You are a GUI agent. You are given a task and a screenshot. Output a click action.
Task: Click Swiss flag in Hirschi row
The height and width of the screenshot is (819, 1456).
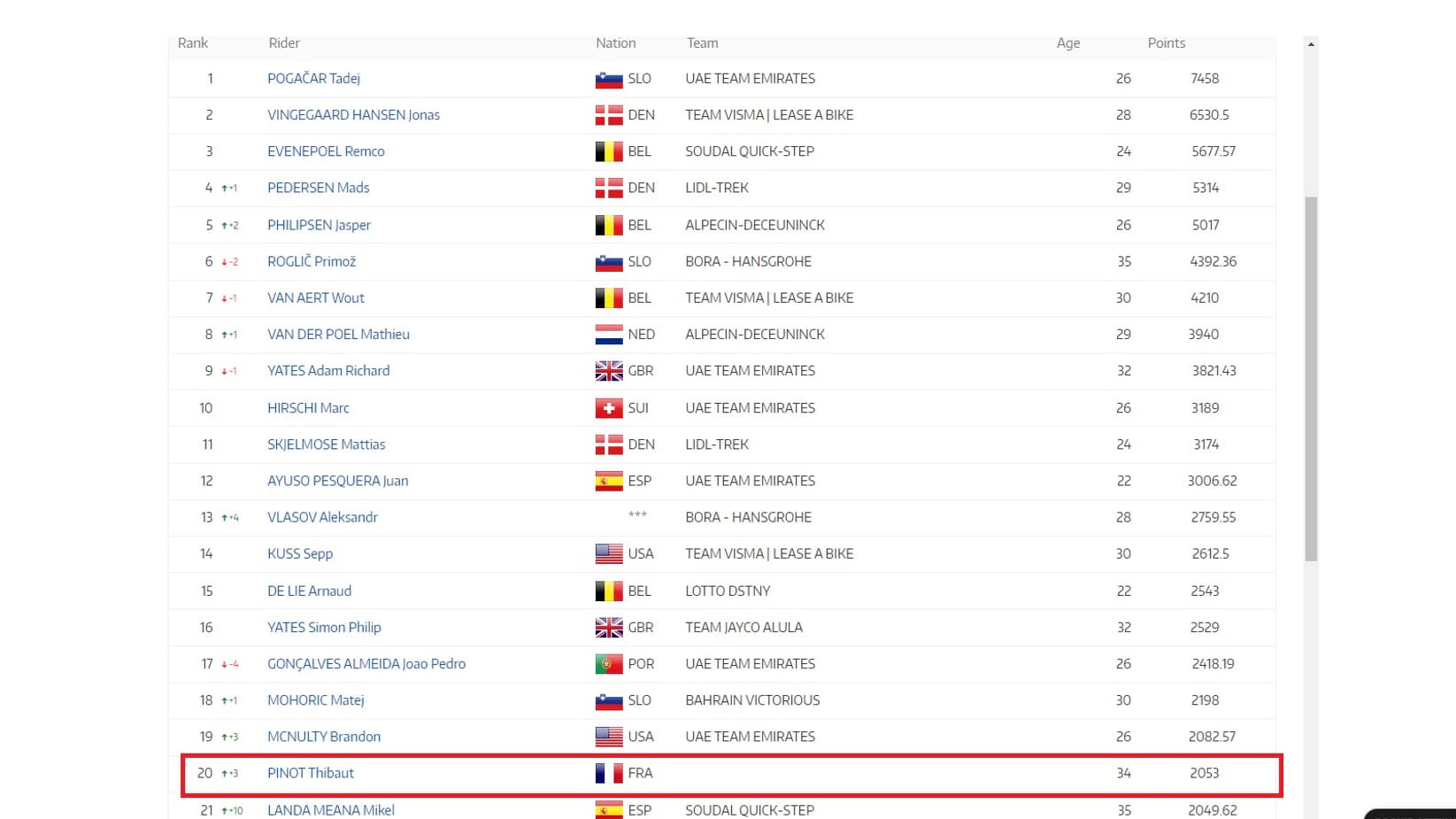[x=609, y=408]
